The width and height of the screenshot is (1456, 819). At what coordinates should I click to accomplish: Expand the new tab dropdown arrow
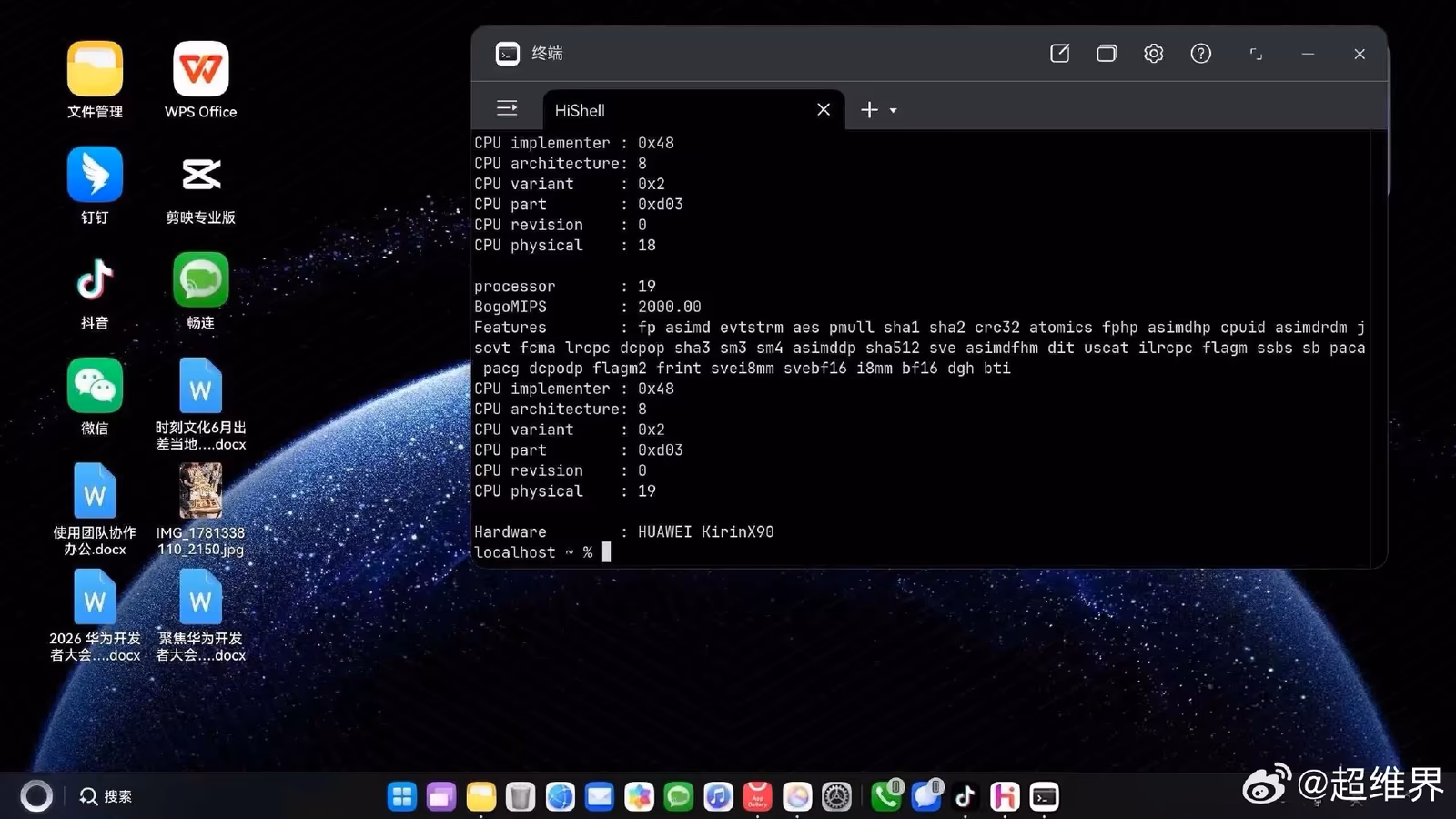click(x=894, y=110)
